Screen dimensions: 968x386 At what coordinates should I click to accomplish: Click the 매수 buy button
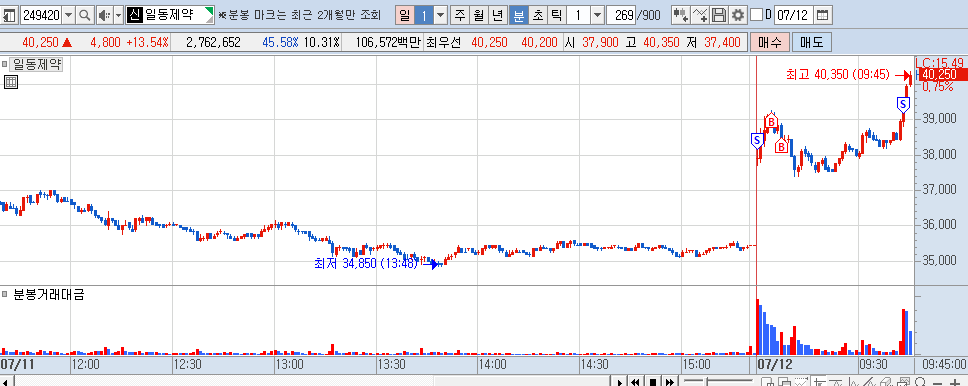[x=769, y=42]
